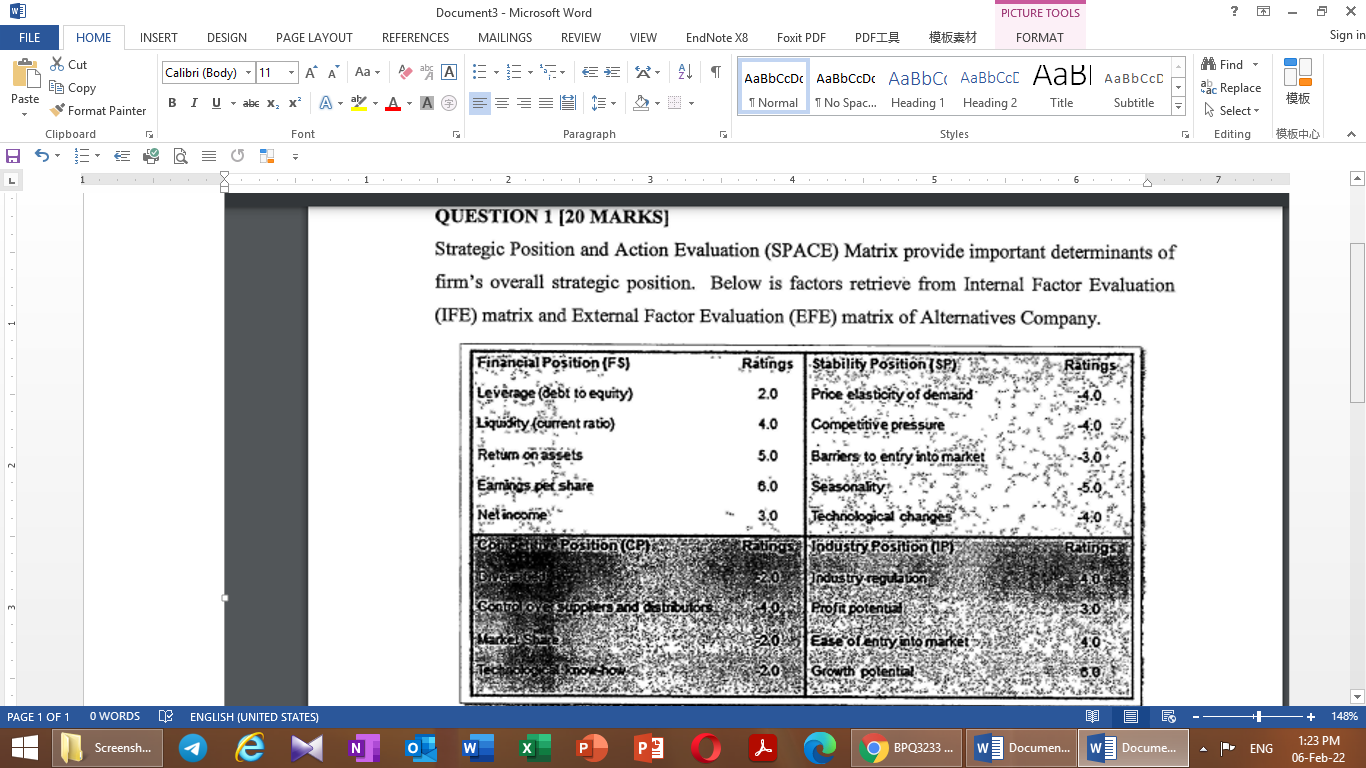Align paragraph to the right
Viewport: 1366px width, 768px height.
click(524, 103)
